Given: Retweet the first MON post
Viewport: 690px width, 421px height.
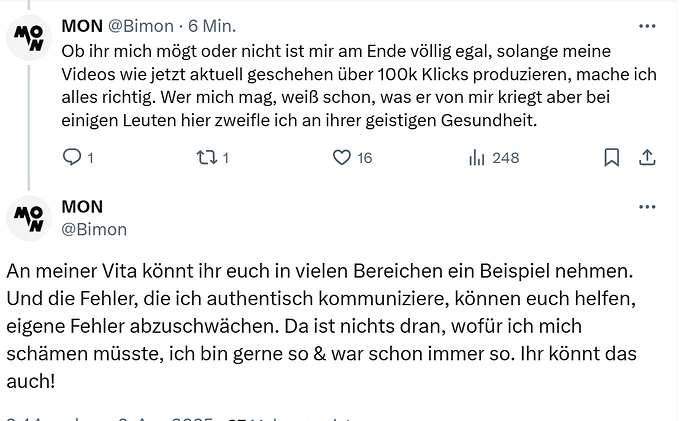Looking at the screenshot, I should 207,157.
